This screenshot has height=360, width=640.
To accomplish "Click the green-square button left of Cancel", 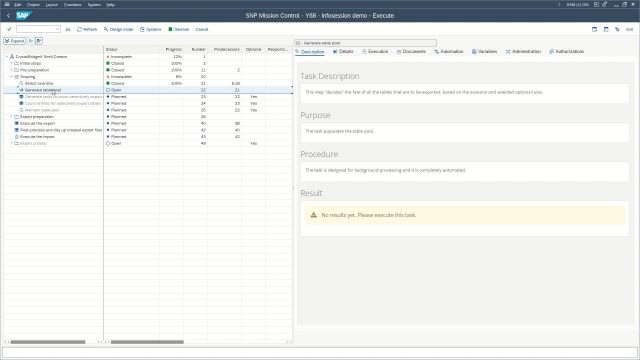I will pos(178,29).
